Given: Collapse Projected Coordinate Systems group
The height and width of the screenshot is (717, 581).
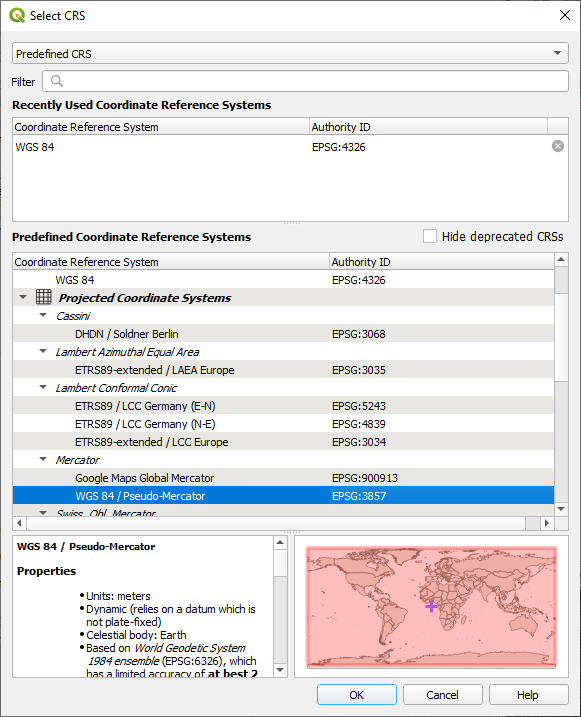Looking at the screenshot, I should [x=23, y=297].
